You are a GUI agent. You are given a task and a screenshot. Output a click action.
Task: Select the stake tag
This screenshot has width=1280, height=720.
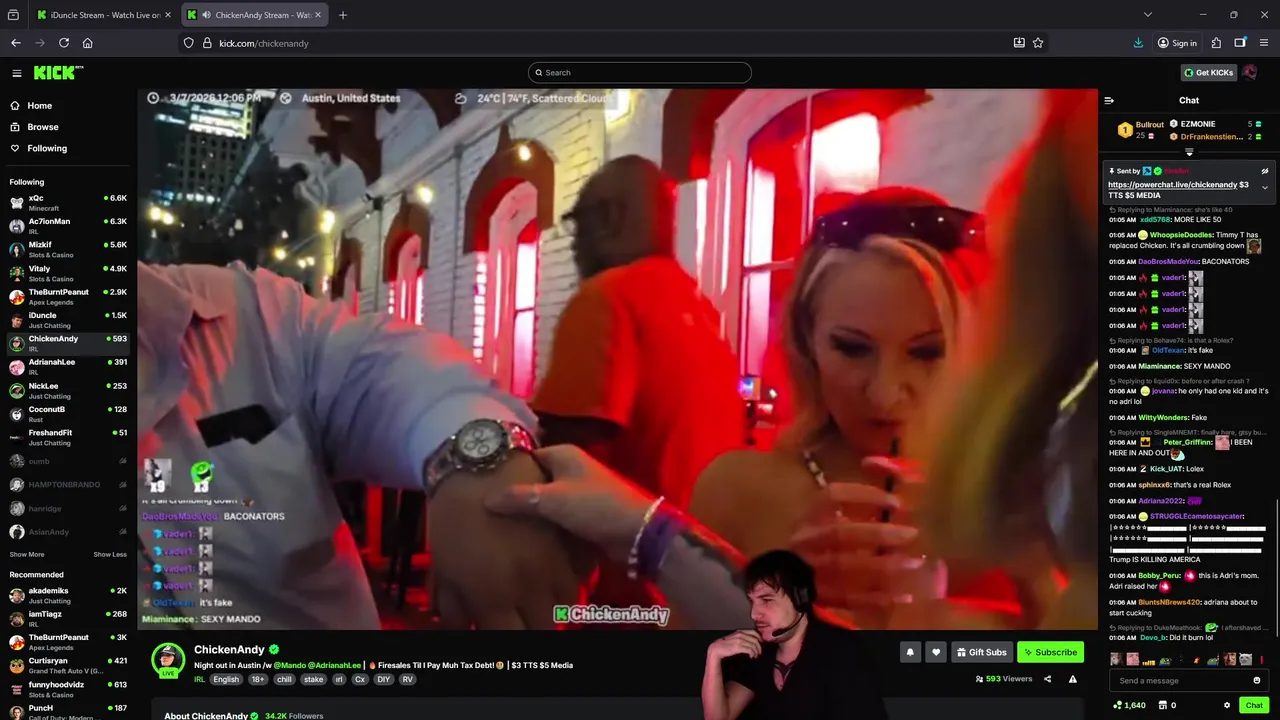pos(314,680)
